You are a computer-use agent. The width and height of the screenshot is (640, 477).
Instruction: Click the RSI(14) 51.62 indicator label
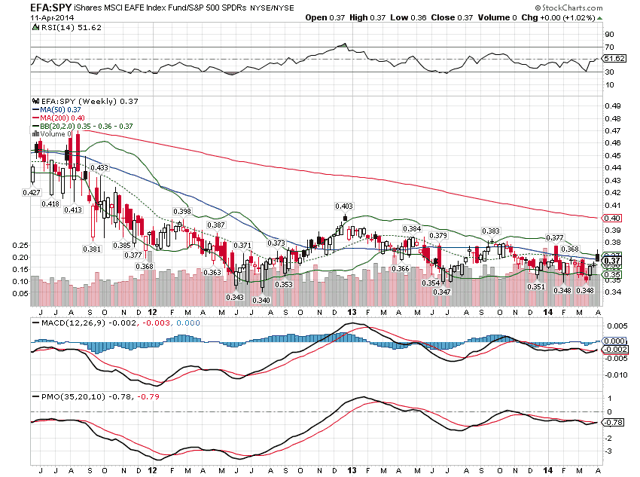click(71, 27)
